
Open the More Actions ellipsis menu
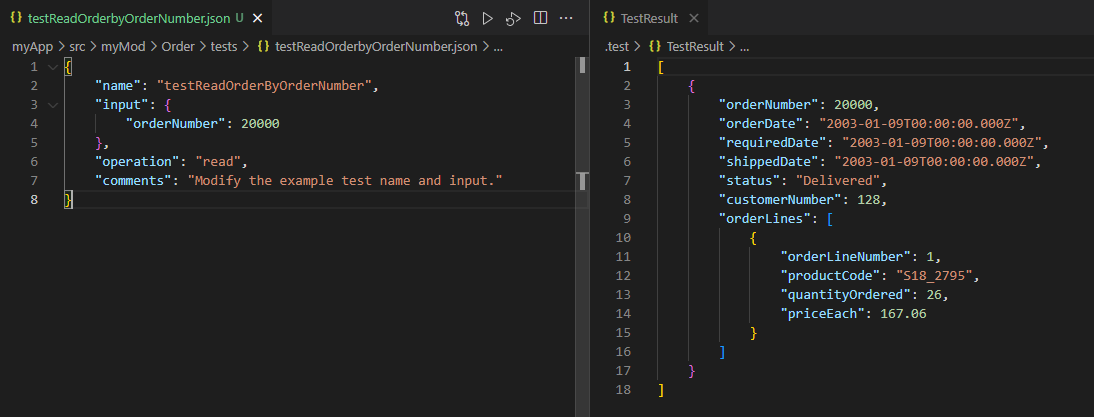click(566, 18)
